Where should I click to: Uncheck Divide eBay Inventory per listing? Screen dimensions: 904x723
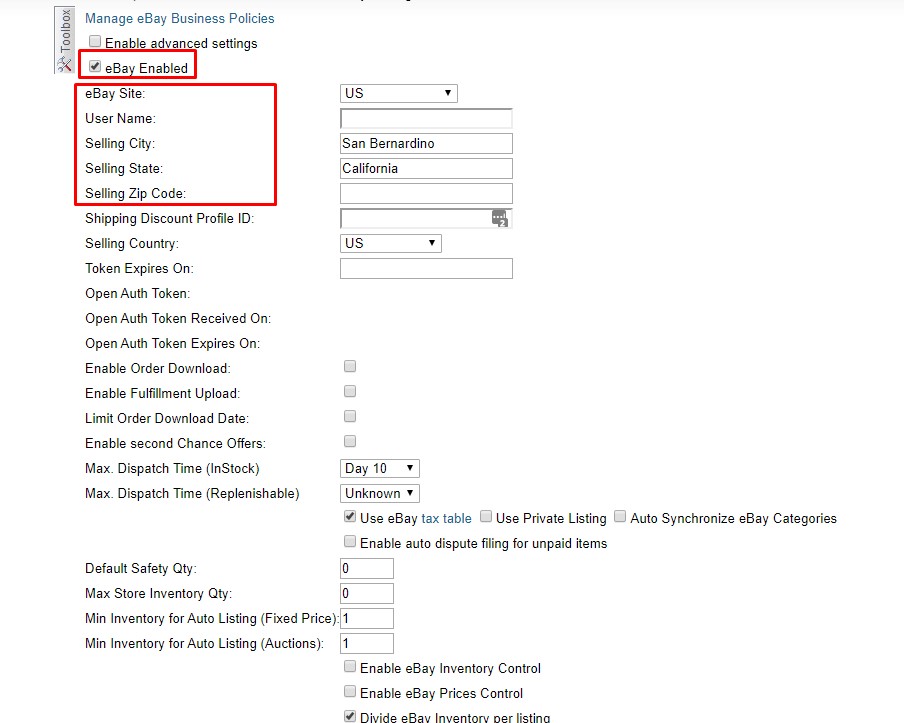coord(350,716)
